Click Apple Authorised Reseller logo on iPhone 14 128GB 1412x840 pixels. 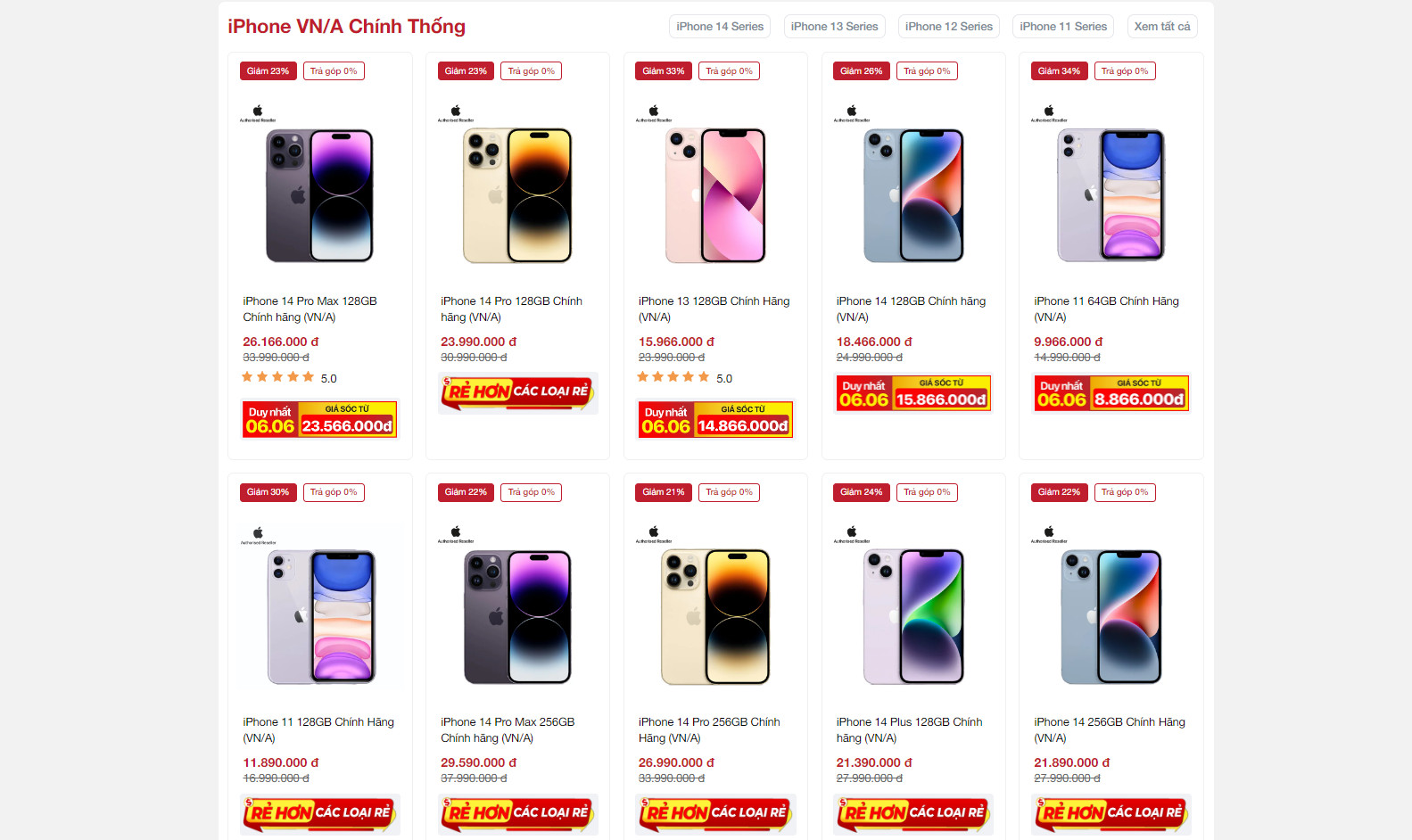coord(852,113)
